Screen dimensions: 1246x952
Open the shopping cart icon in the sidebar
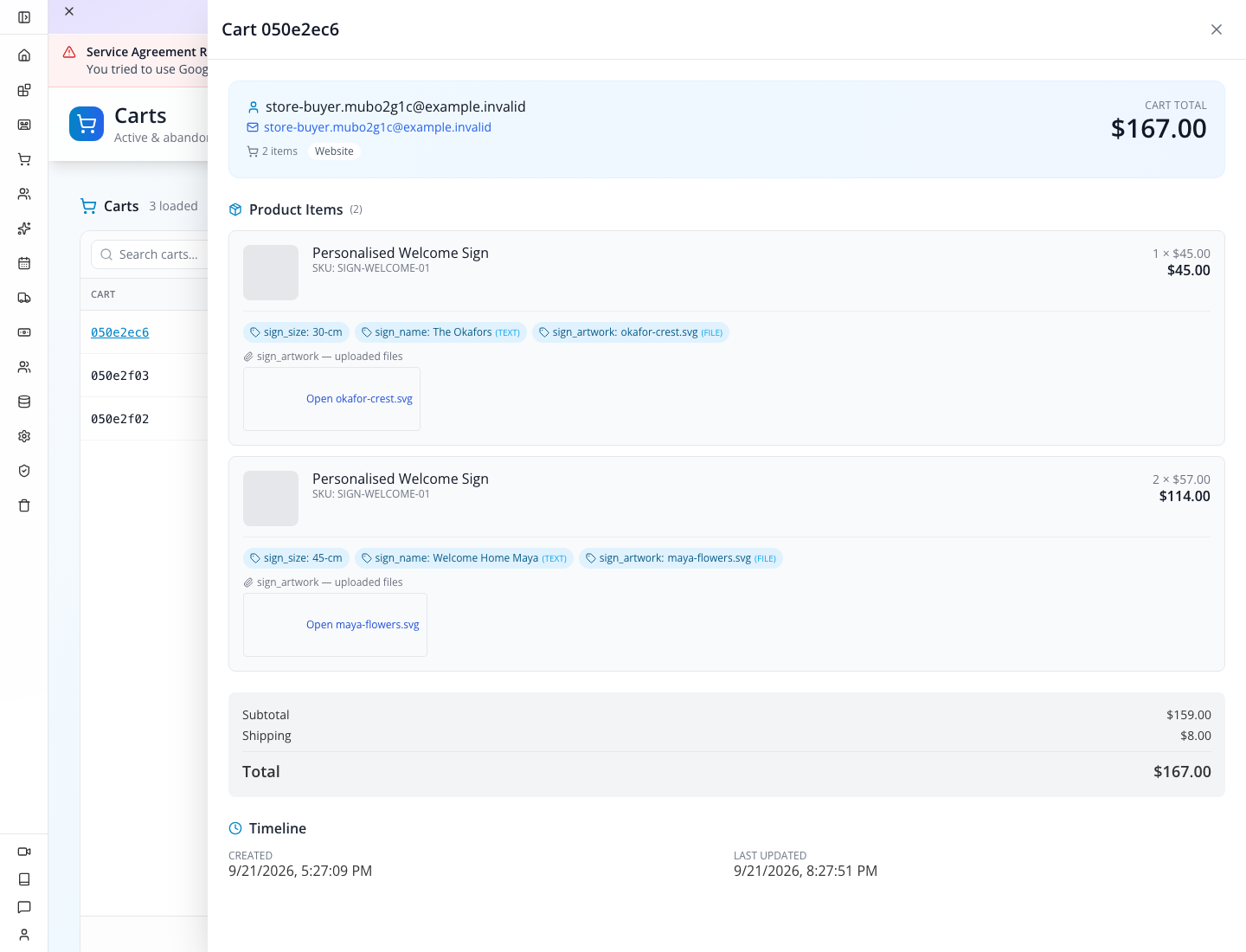(x=24, y=159)
